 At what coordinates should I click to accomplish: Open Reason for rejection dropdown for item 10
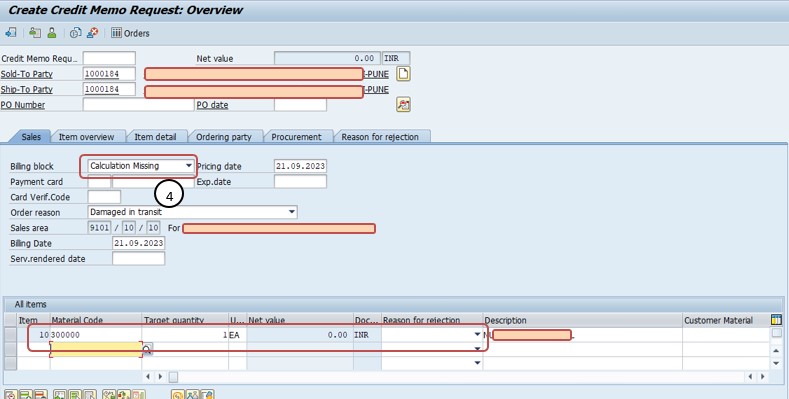[x=477, y=334]
